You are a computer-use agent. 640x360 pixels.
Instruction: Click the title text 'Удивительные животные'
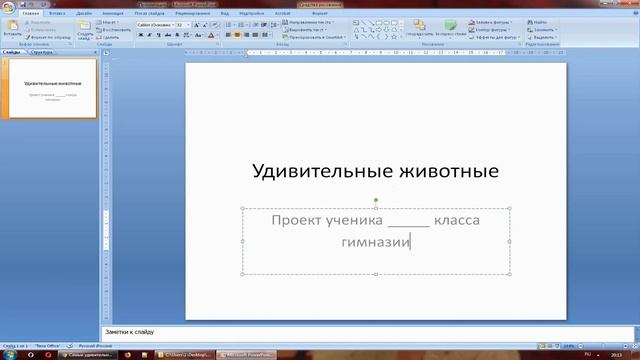pyautogui.click(x=376, y=171)
